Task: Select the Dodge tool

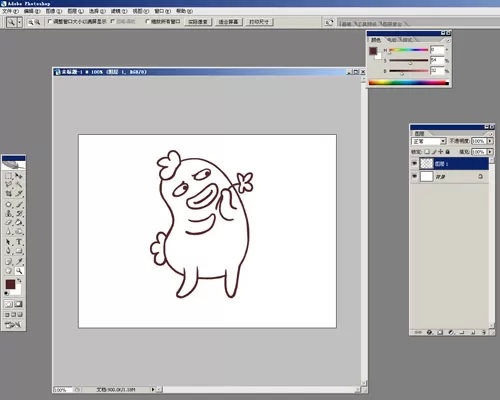Action: tap(19, 232)
